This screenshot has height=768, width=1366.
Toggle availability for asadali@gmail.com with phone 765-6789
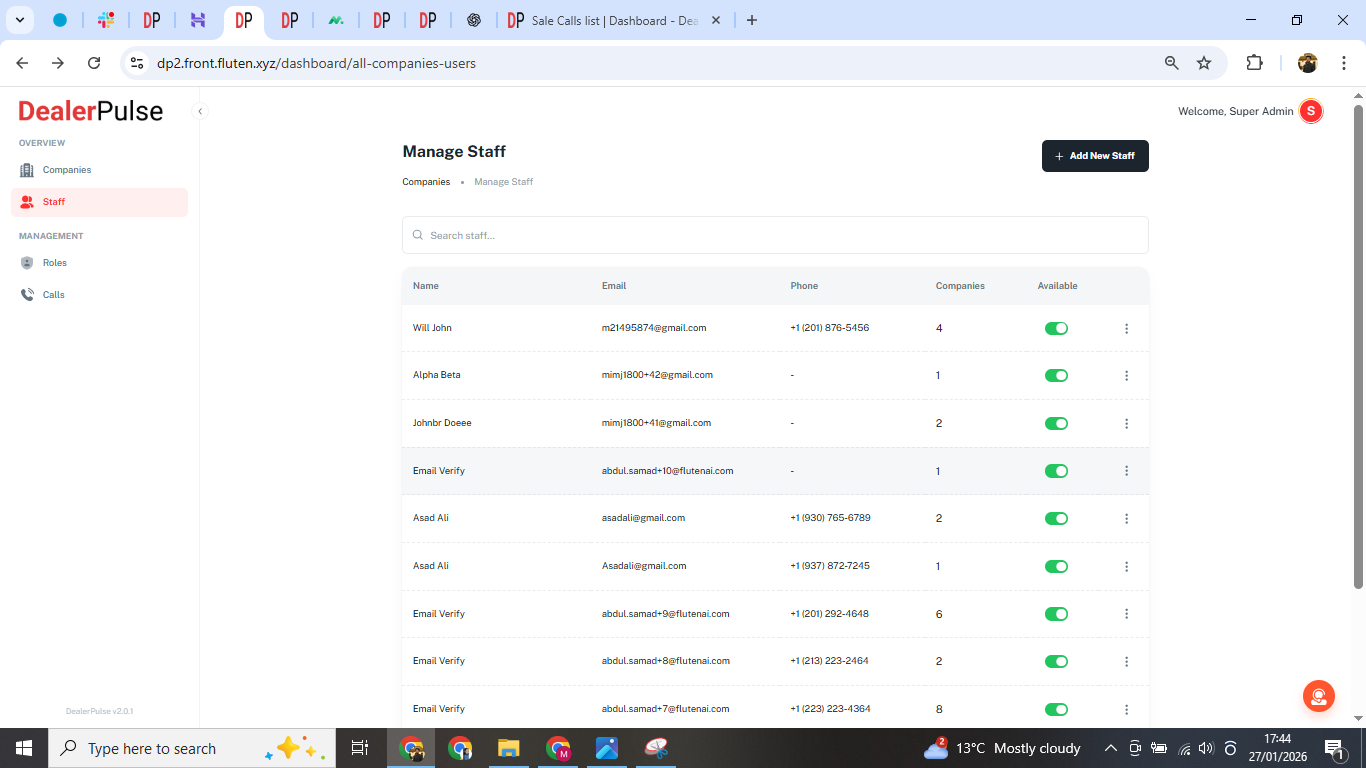click(x=1056, y=519)
